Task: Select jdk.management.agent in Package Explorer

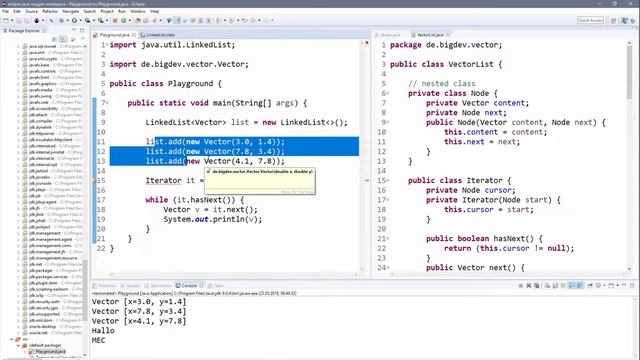Action: pyautogui.click(x=51, y=240)
